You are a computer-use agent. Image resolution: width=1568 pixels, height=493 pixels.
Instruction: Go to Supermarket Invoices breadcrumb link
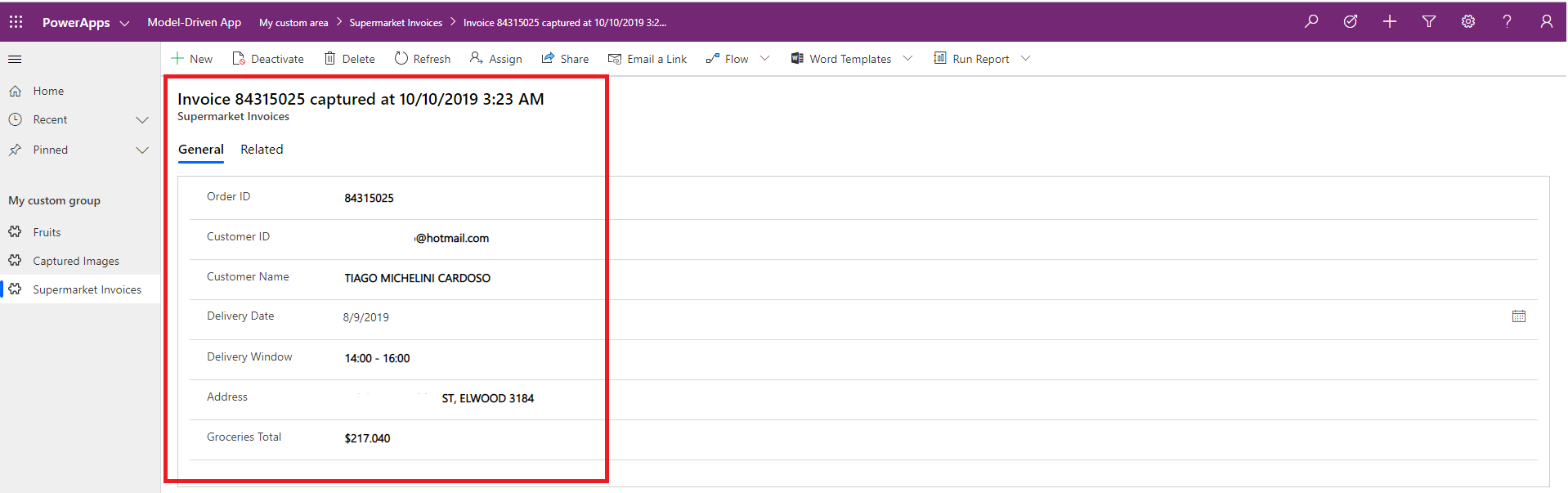click(396, 23)
